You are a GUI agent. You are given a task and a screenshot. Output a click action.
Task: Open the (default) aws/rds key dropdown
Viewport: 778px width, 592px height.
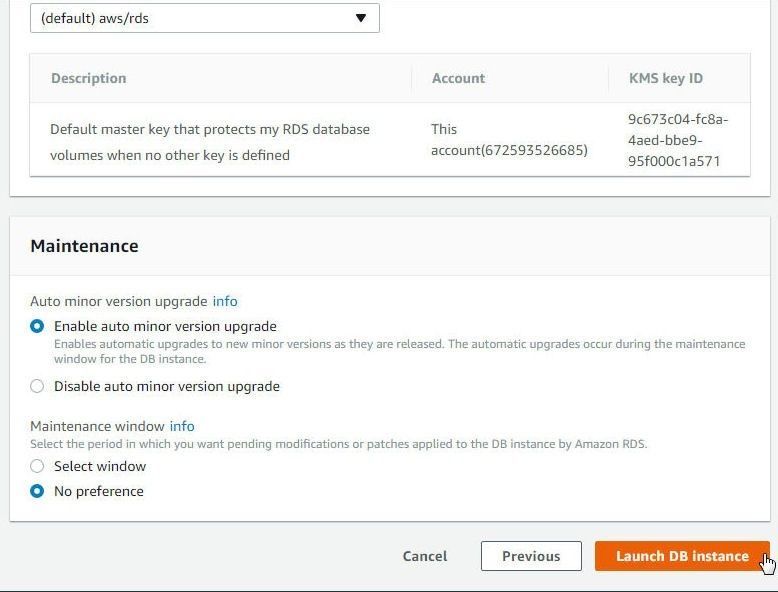pyautogui.click(x=204, y=18)
